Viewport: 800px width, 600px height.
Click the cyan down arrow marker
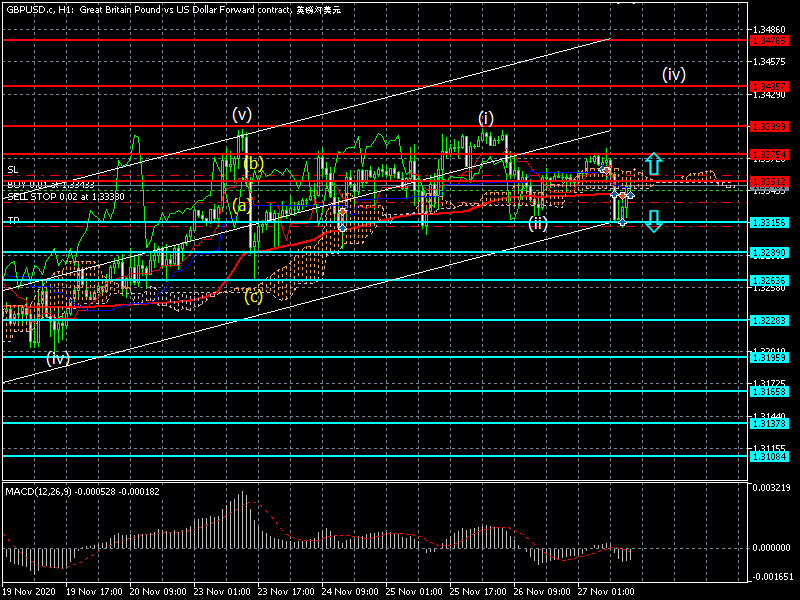652,221
